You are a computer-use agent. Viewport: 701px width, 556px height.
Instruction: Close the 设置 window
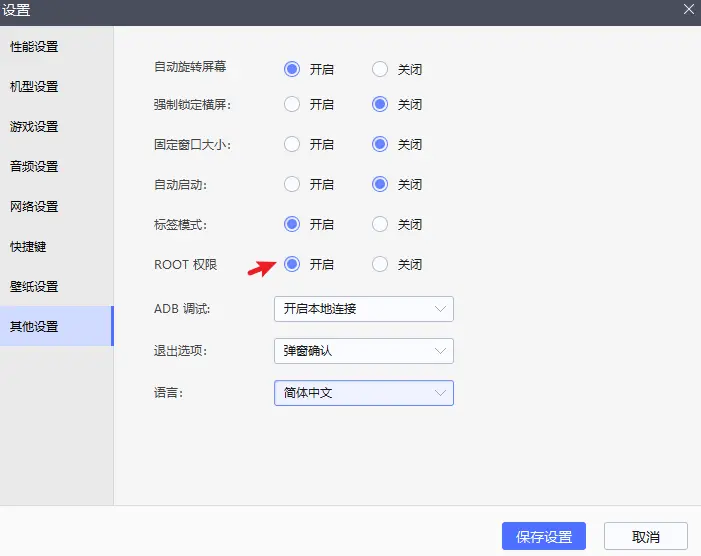(x=689, y=9)
